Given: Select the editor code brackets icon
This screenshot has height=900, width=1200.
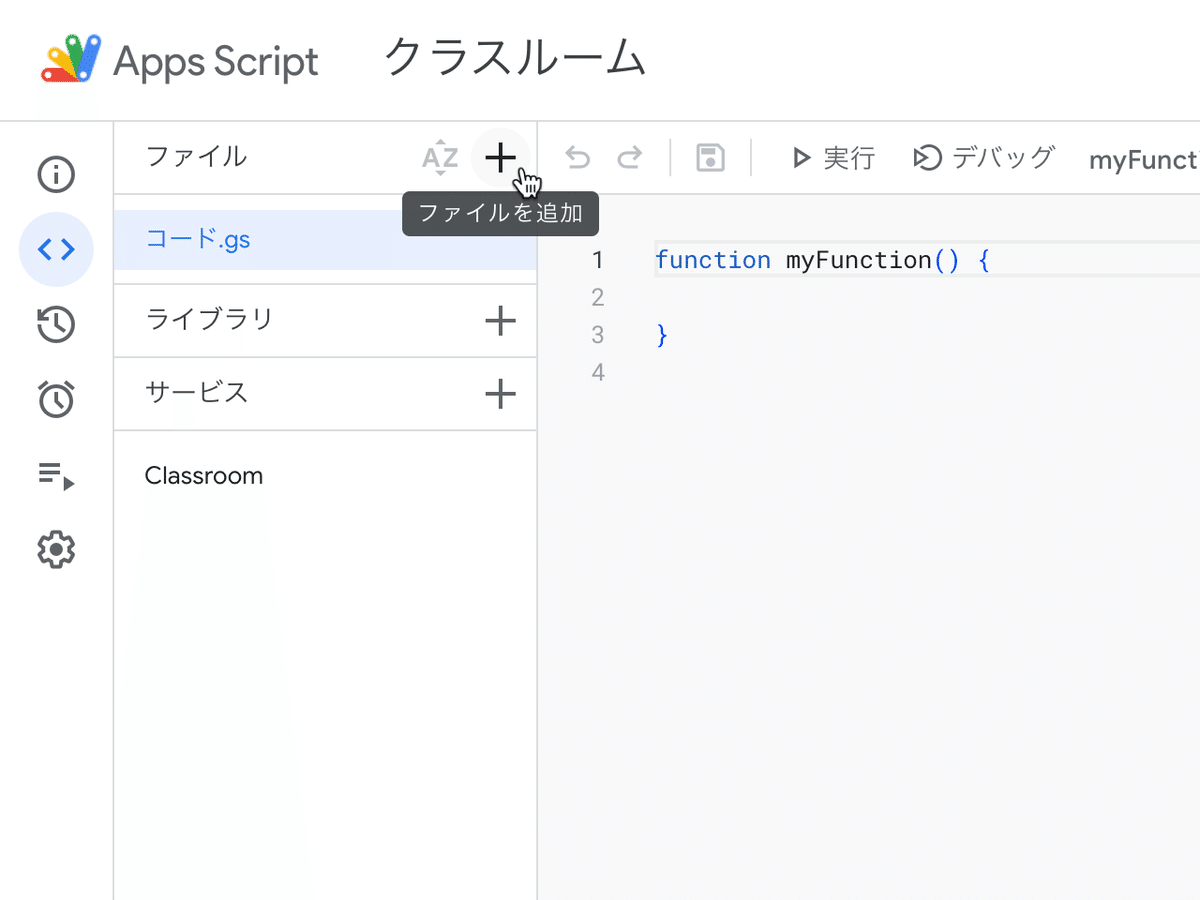Looking at the screenshot, I should [x=56, y=250].
